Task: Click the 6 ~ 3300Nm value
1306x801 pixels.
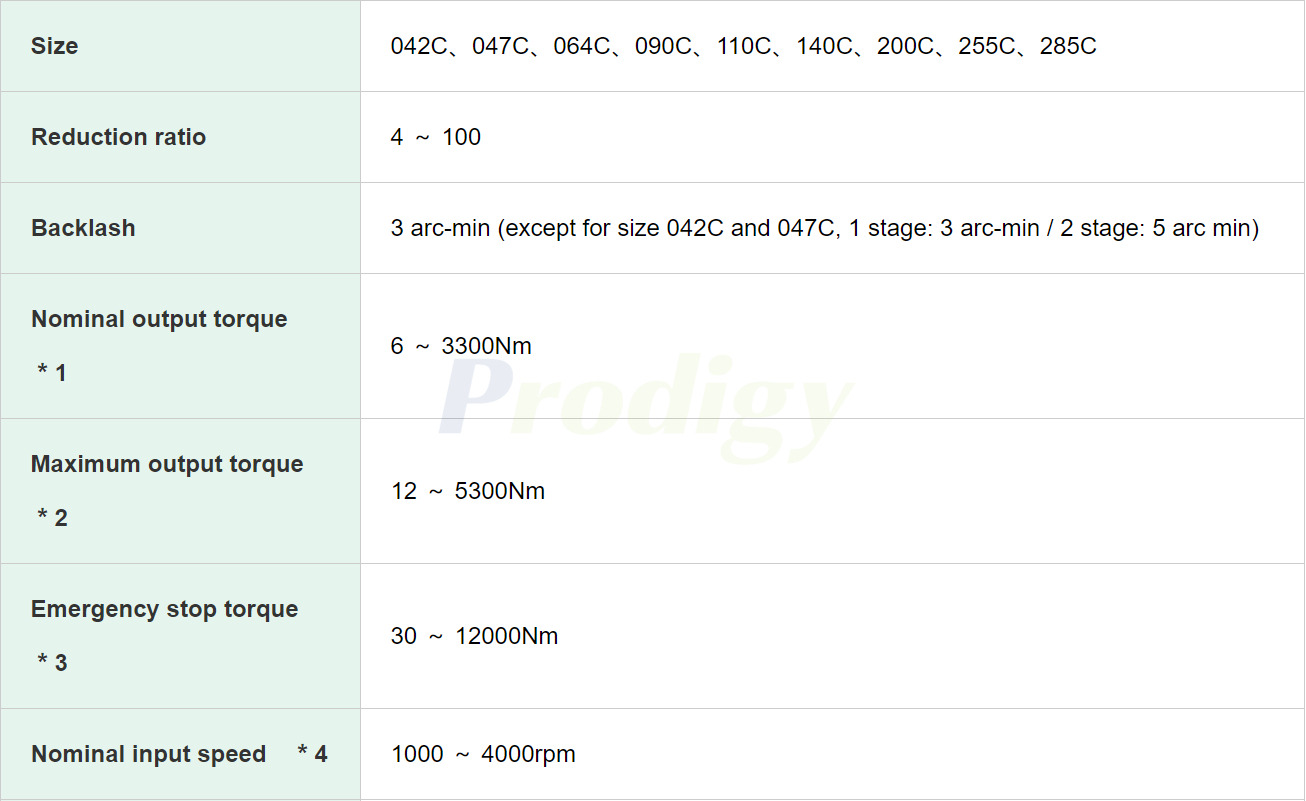Action: 461,346
